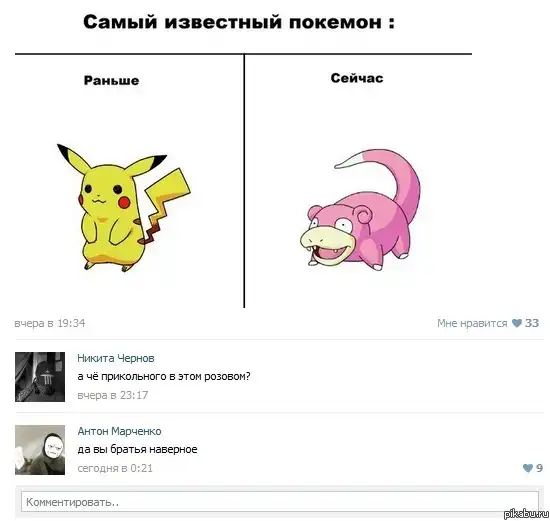The height and width of the screenshot is (521, 550).
Task: Click comment text да вы братья наверное
Action: [x=138, y=449]
